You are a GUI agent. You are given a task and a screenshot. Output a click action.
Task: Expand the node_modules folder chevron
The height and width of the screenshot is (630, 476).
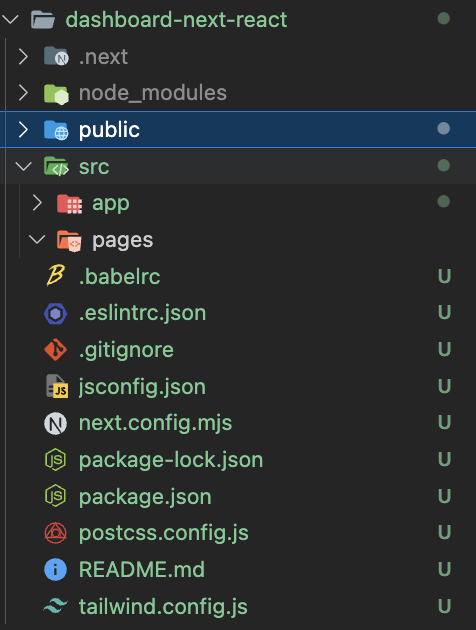click(23, 93)
